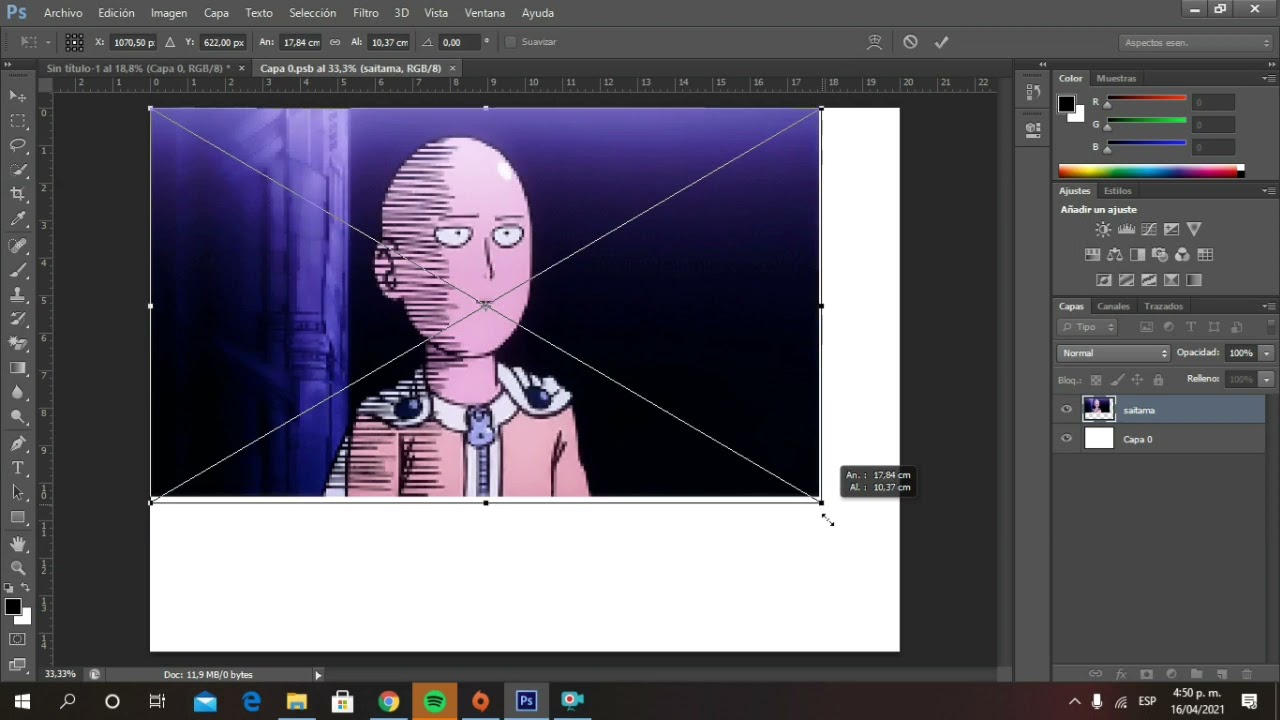The height and width of the screenshot is (720, 1280).
Task: Click the foreground color swatch in Color panel
Action: pyautogui.click(x=1066, y=104)
